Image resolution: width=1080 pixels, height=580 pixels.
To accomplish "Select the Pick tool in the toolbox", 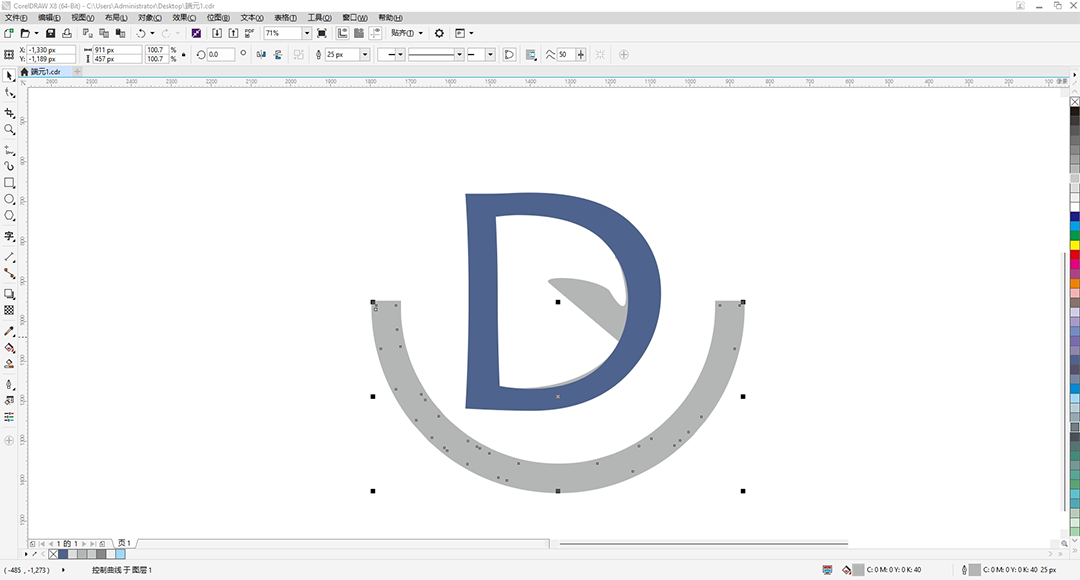I will (9, 75).
